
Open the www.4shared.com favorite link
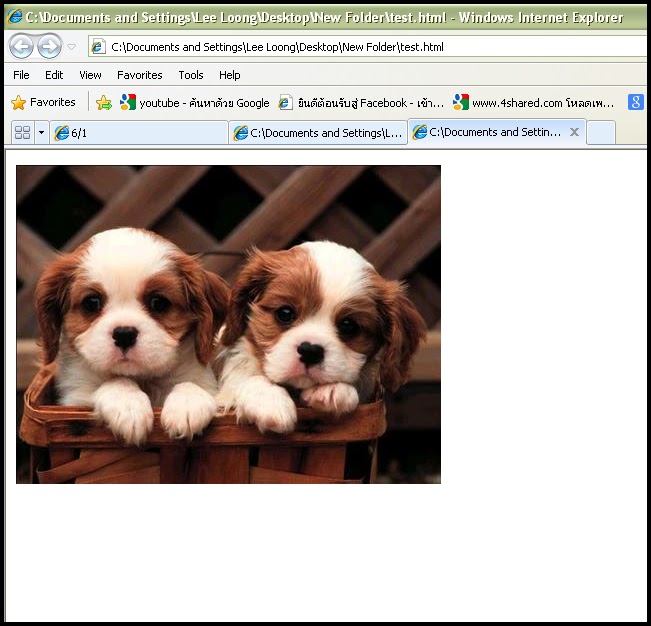point(534,103)
